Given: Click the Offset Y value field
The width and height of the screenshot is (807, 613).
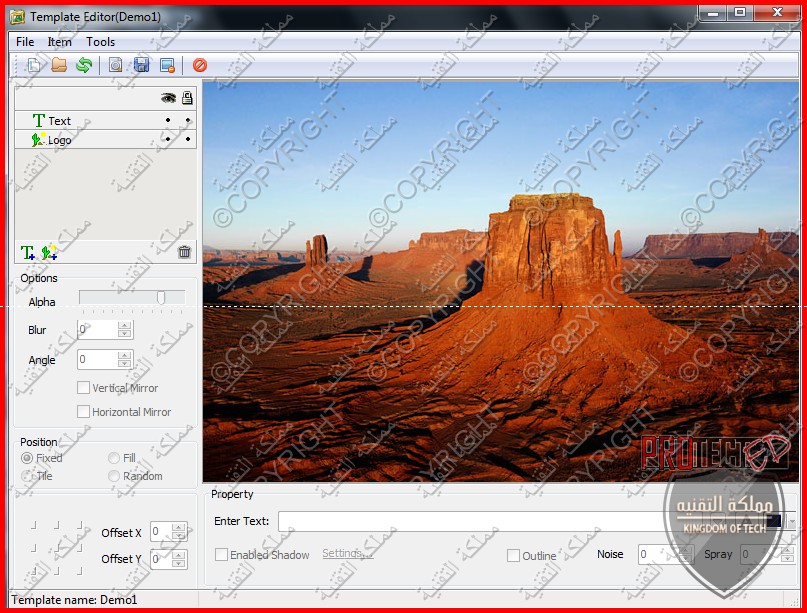Looking at the screenshot, I should point(162,559).
